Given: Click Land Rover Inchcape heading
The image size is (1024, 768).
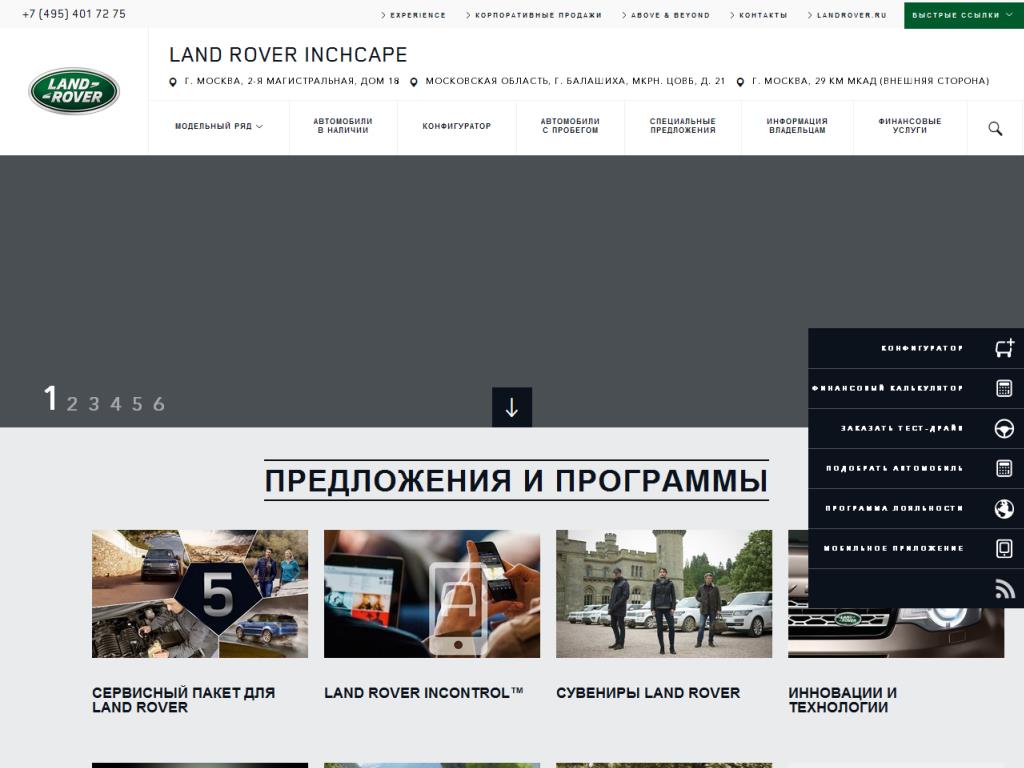Looking at the screenshot, I should pos(288,55).
